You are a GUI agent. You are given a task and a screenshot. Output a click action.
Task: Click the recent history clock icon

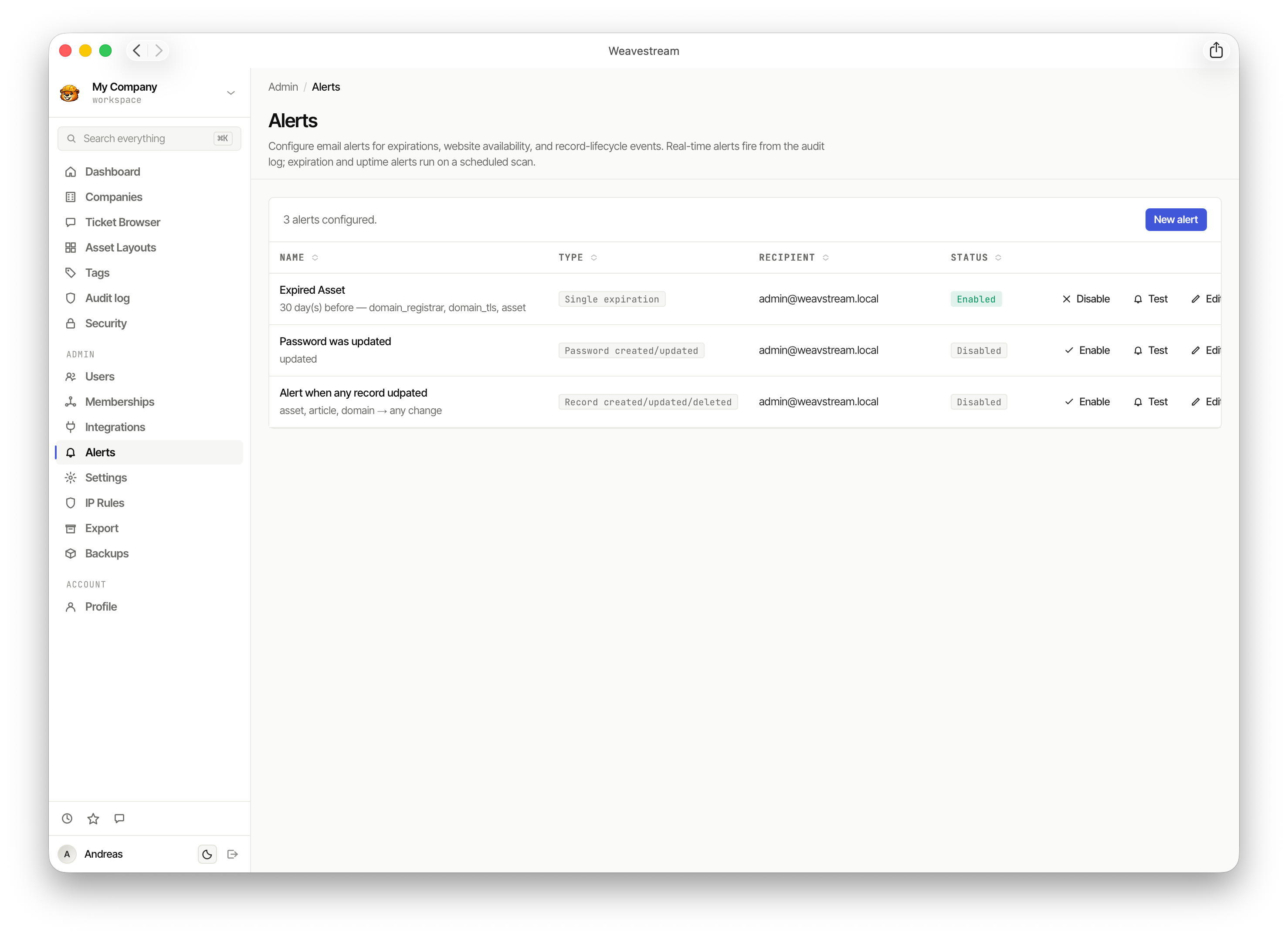(x=67, y=818)
